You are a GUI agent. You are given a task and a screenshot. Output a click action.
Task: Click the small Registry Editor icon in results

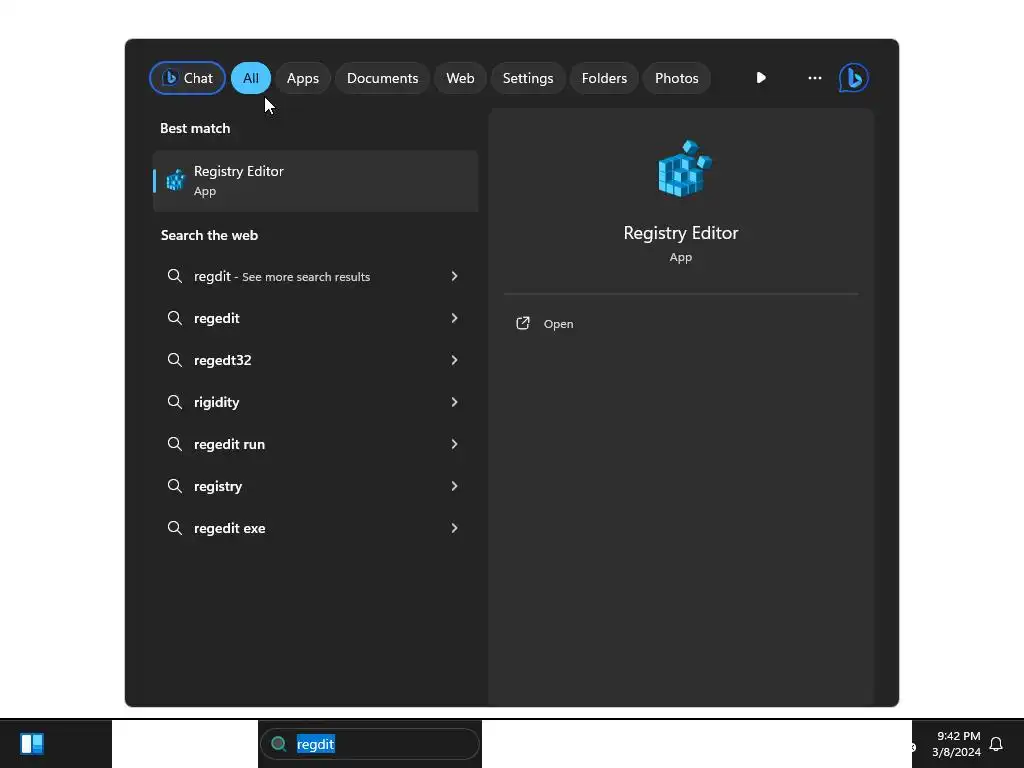175,180
